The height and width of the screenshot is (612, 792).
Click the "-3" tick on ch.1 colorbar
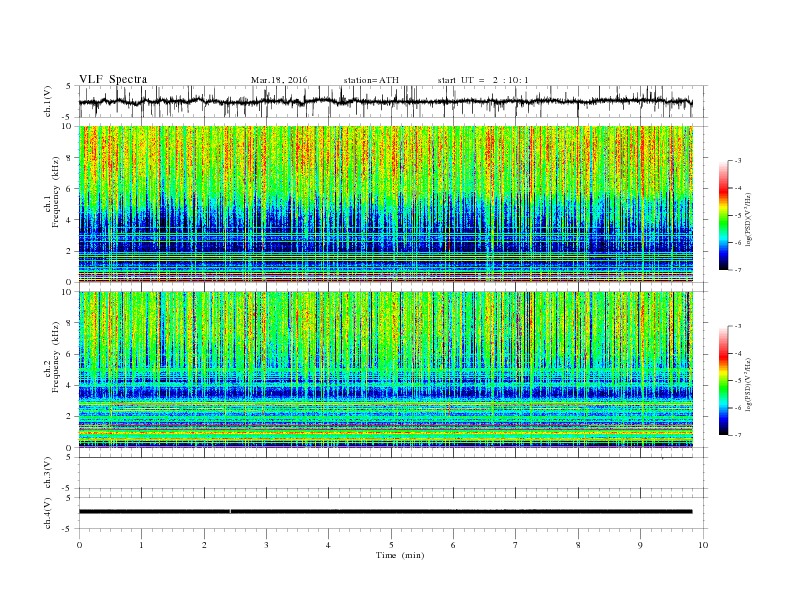point(737,161)
